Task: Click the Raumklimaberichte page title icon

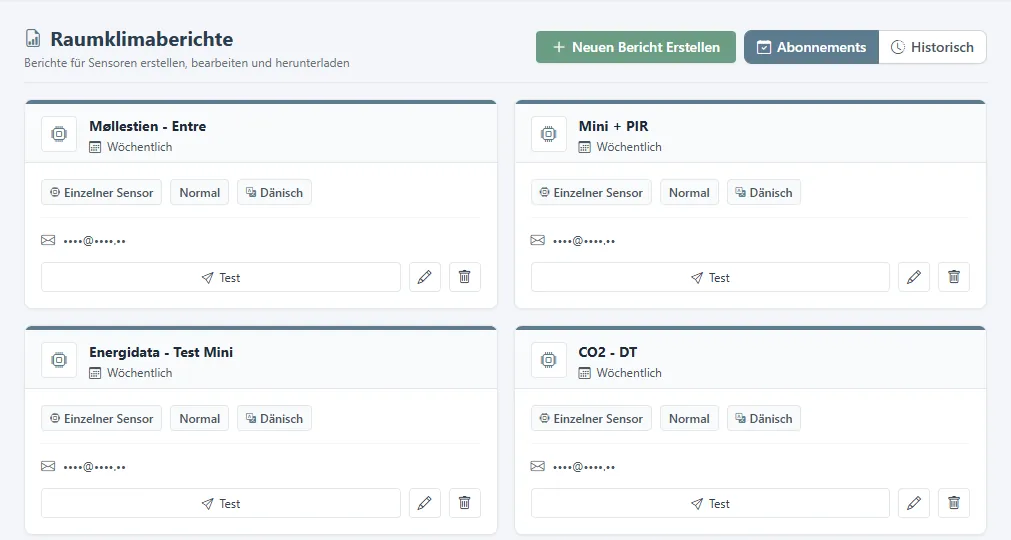Action: (33, 39)
